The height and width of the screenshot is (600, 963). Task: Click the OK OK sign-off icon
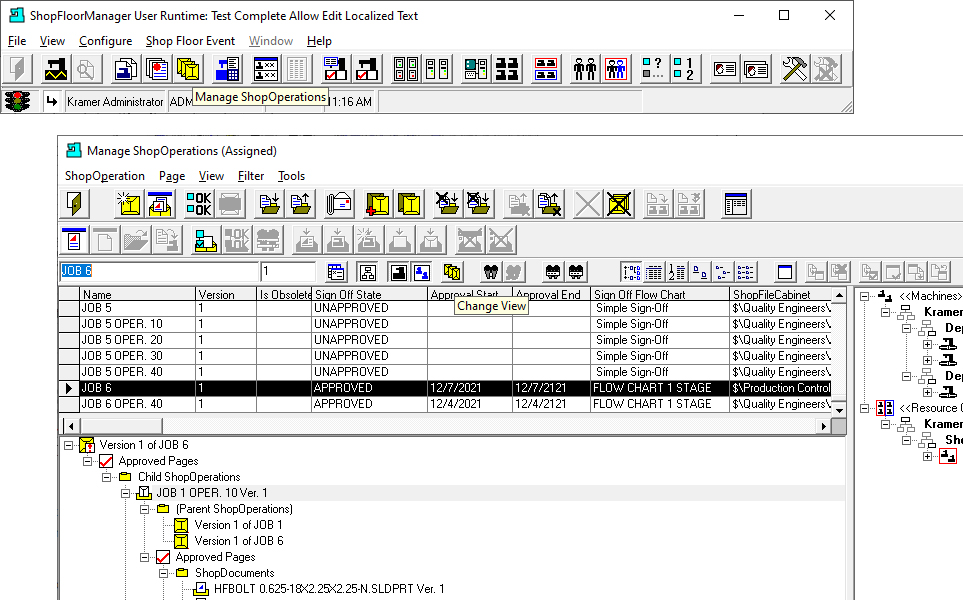tap(198, 204)
